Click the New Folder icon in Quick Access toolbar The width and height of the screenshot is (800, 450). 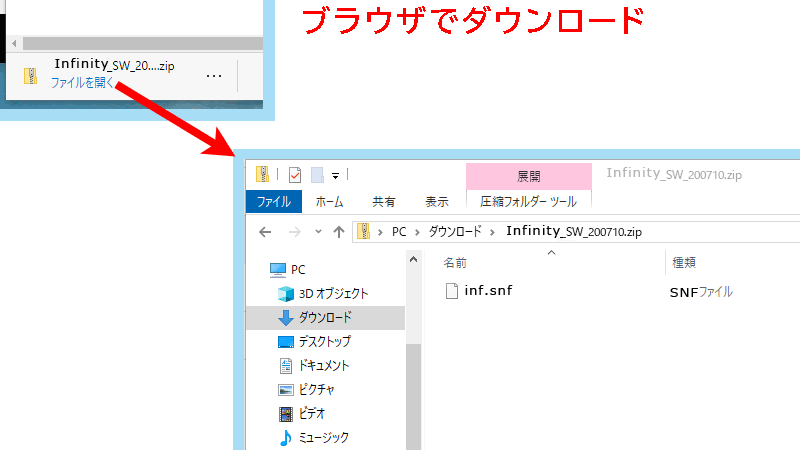point(317,175)
